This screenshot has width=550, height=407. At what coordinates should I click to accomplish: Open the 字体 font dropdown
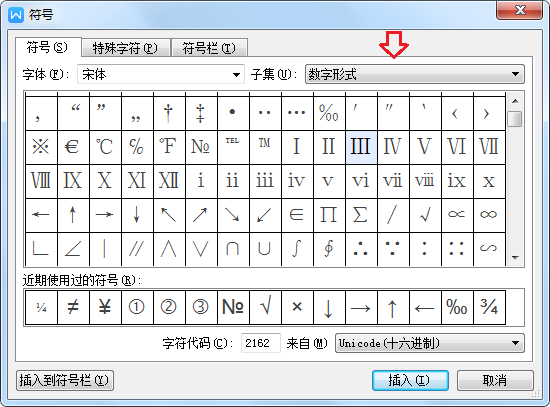pos(161,74)
